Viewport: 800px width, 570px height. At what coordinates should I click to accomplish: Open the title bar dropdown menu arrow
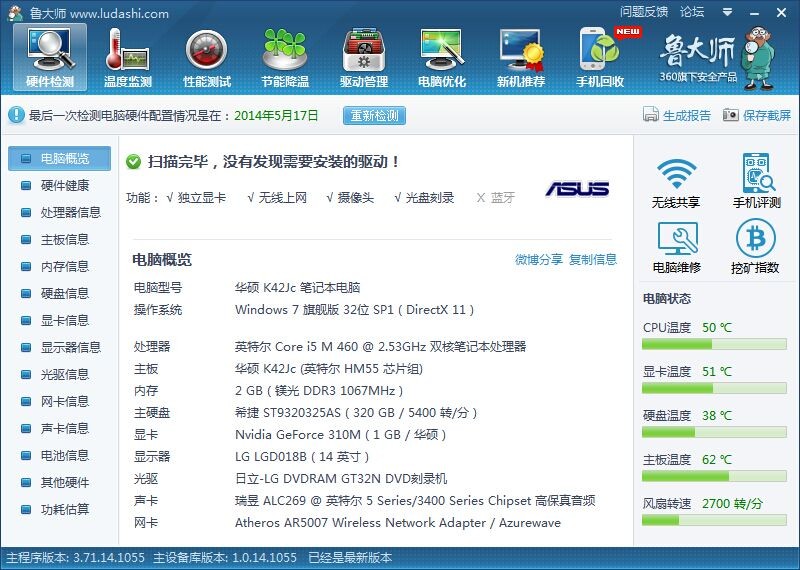click(x=728, y=12)
